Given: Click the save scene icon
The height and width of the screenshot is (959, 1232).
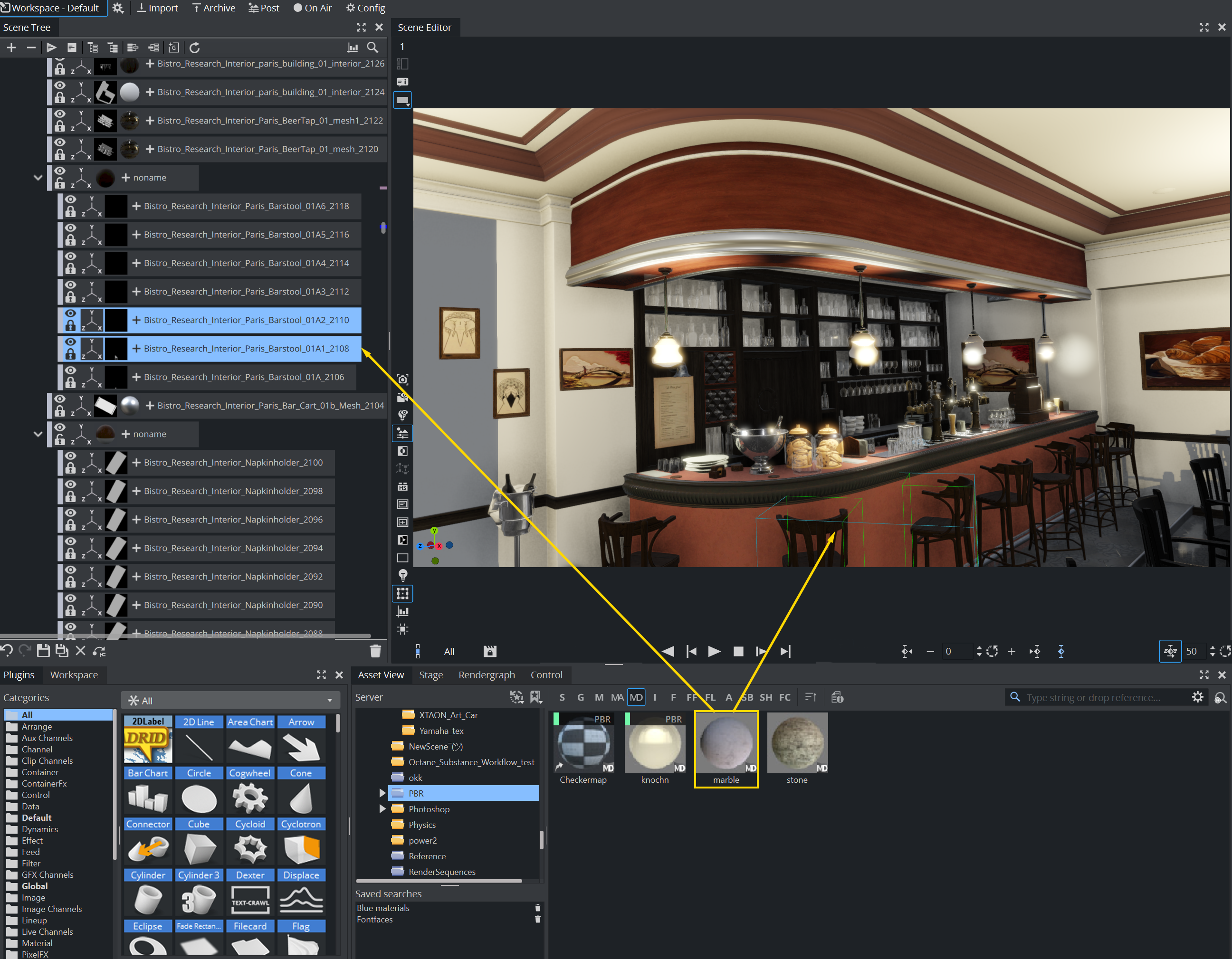Looking at the screenshot, I should tap(43, 651).
